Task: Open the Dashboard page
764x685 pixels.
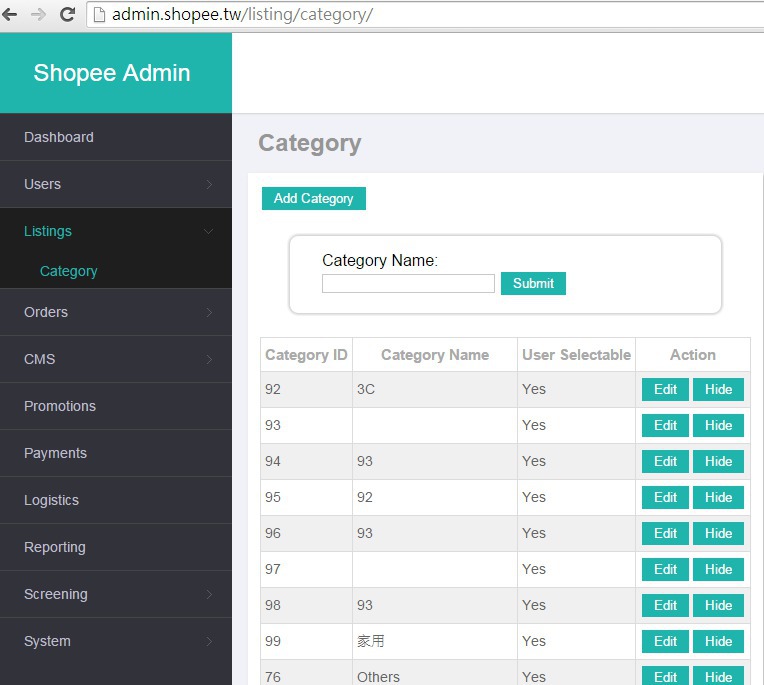Action: tap(59, 137)
